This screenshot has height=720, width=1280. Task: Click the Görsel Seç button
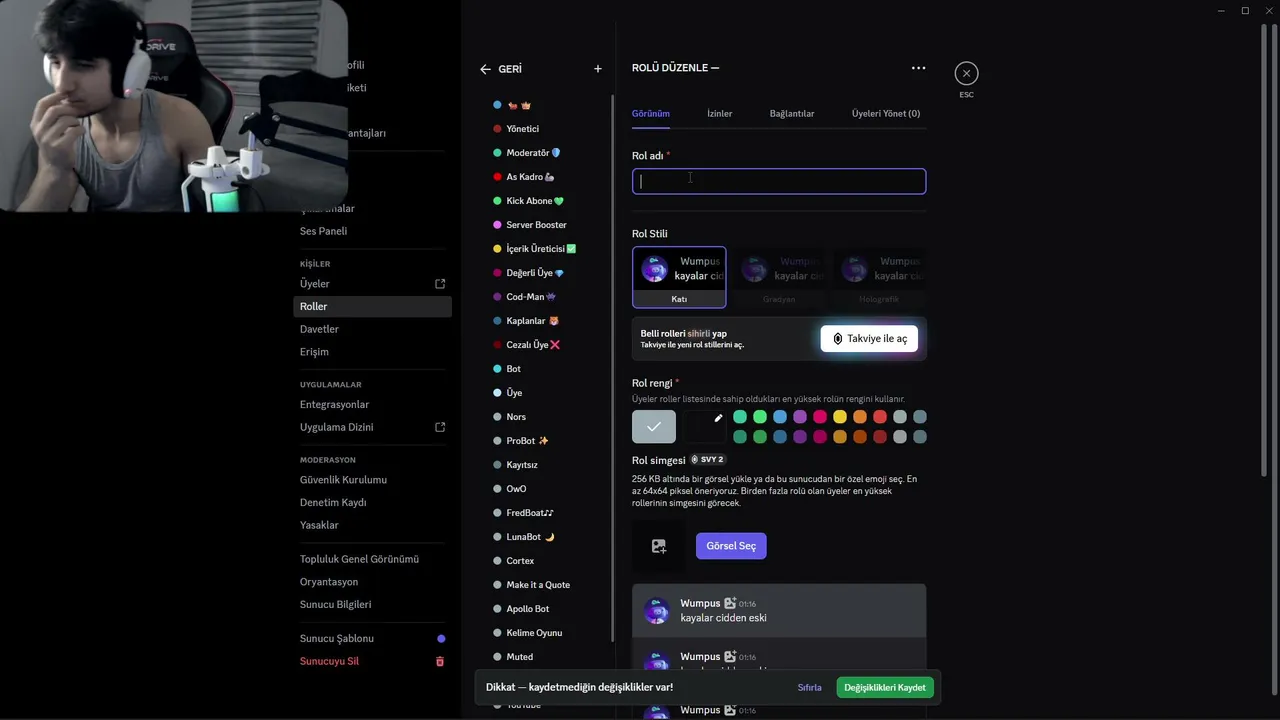[731, 546]
